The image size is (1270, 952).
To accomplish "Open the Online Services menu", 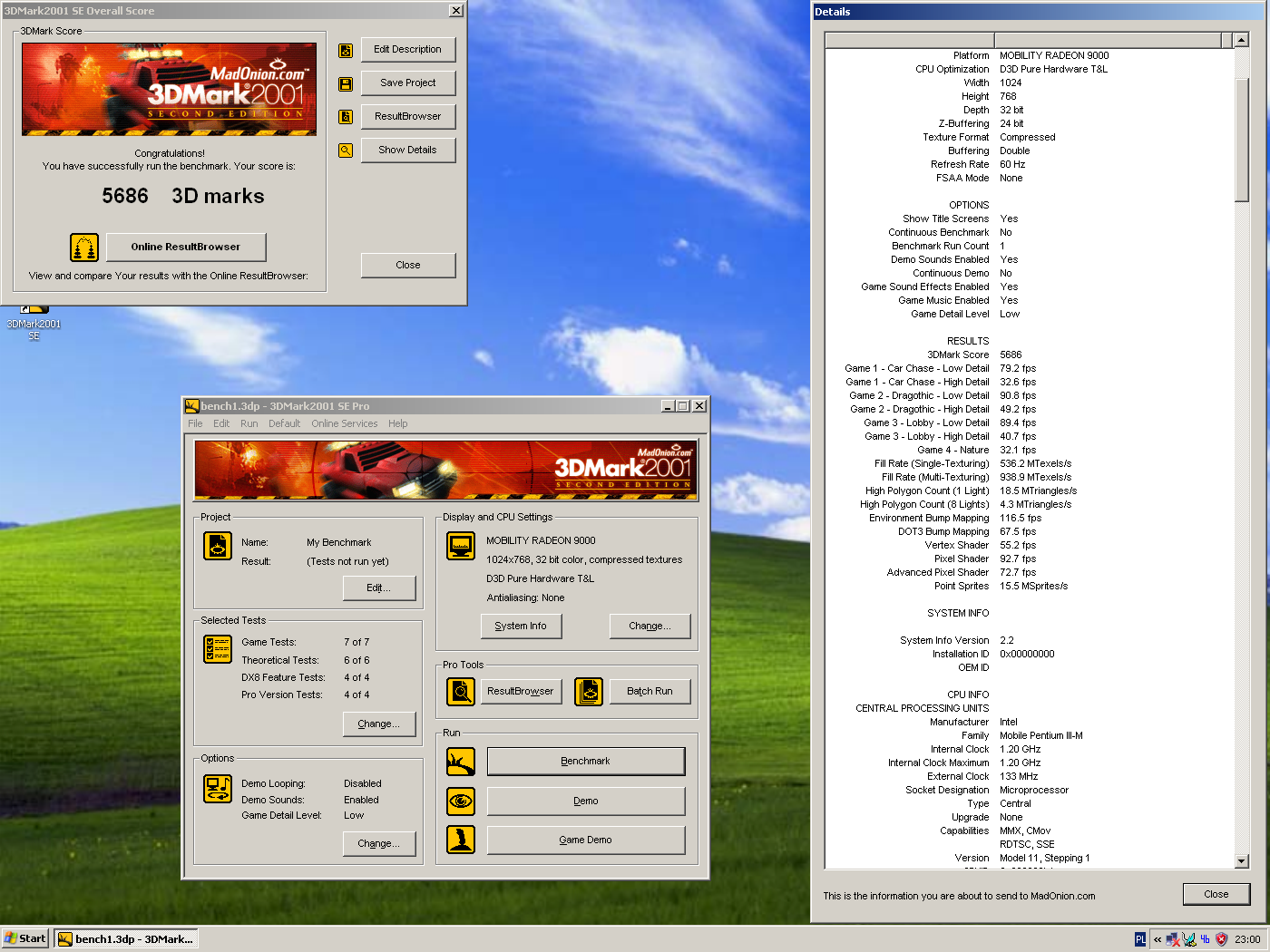I will point(345,423).
